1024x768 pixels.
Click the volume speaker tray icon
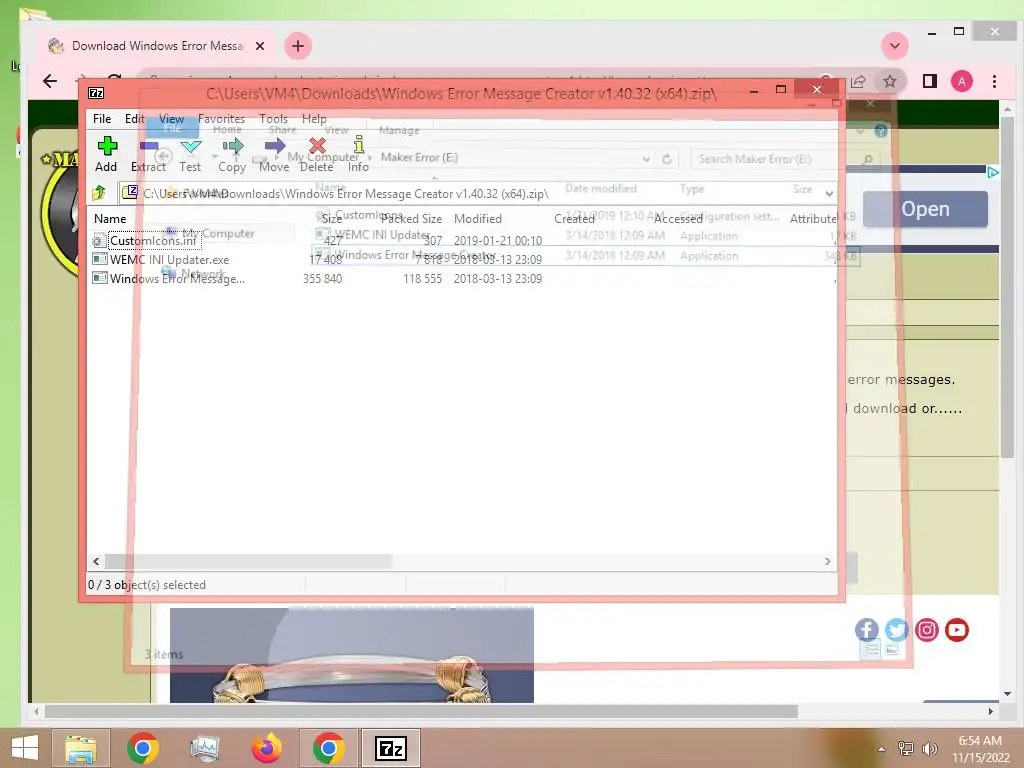point(929,749)
